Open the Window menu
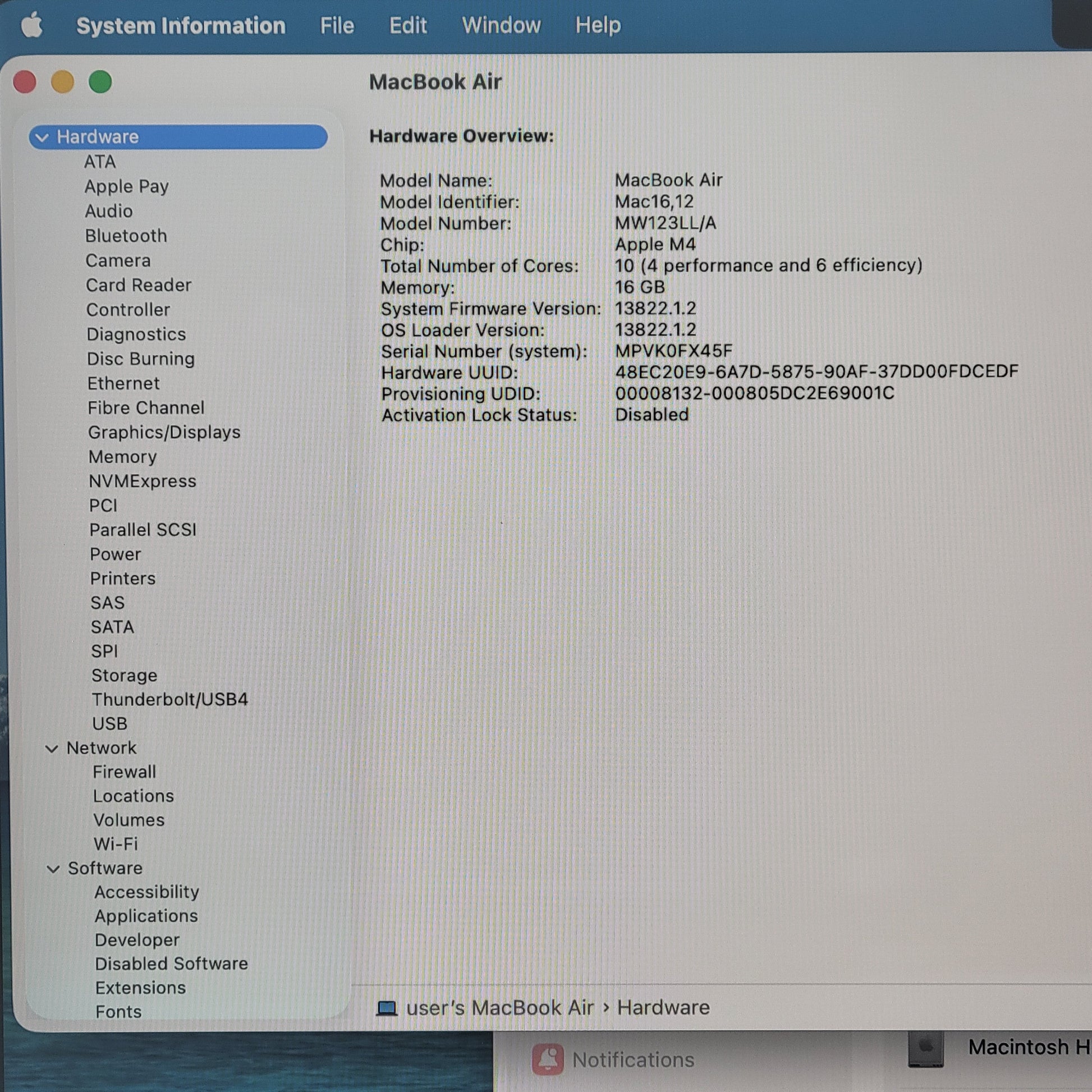The image size is (1092, 1092). 501,26
